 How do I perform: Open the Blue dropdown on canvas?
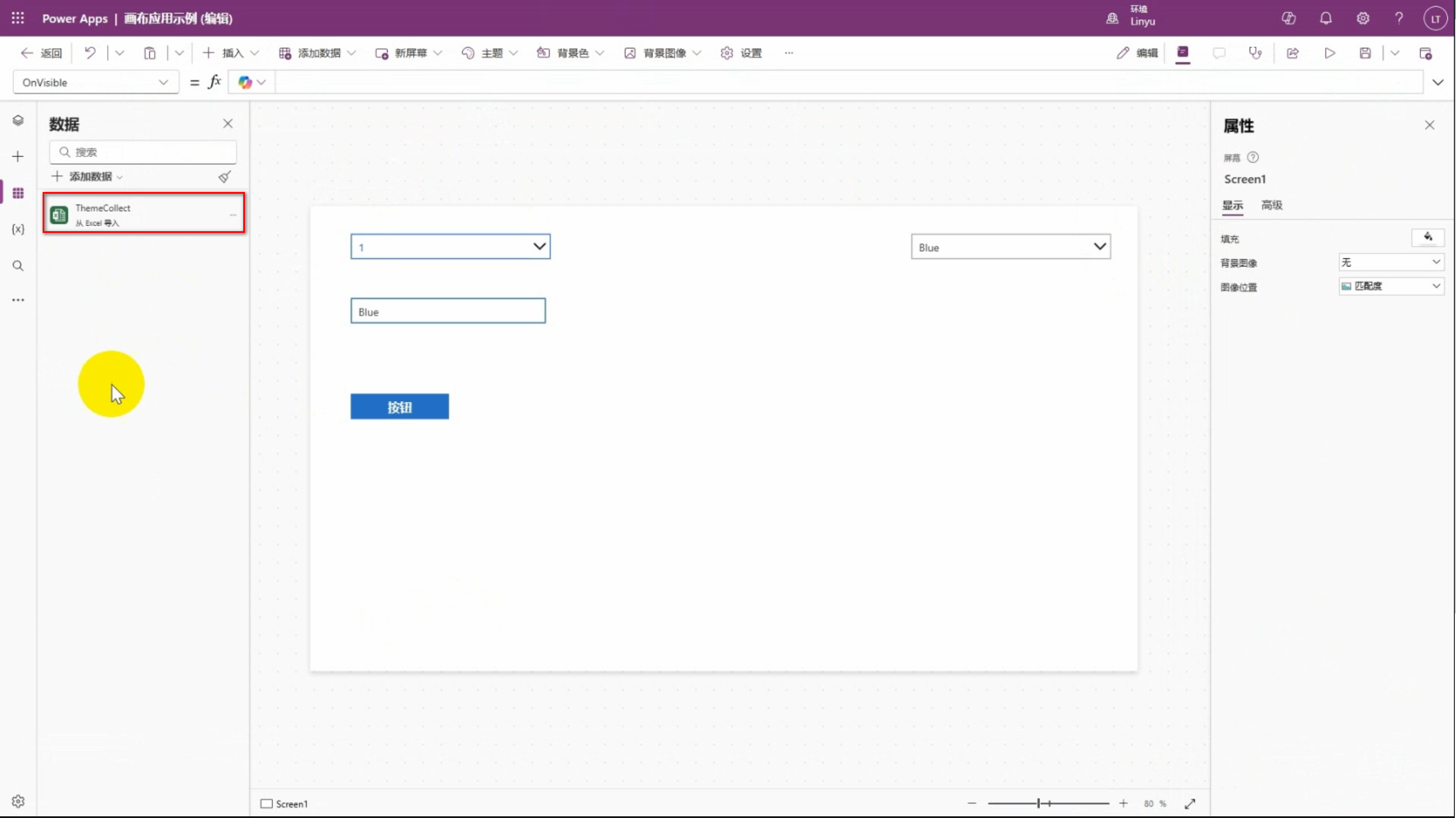point(1010,247)
